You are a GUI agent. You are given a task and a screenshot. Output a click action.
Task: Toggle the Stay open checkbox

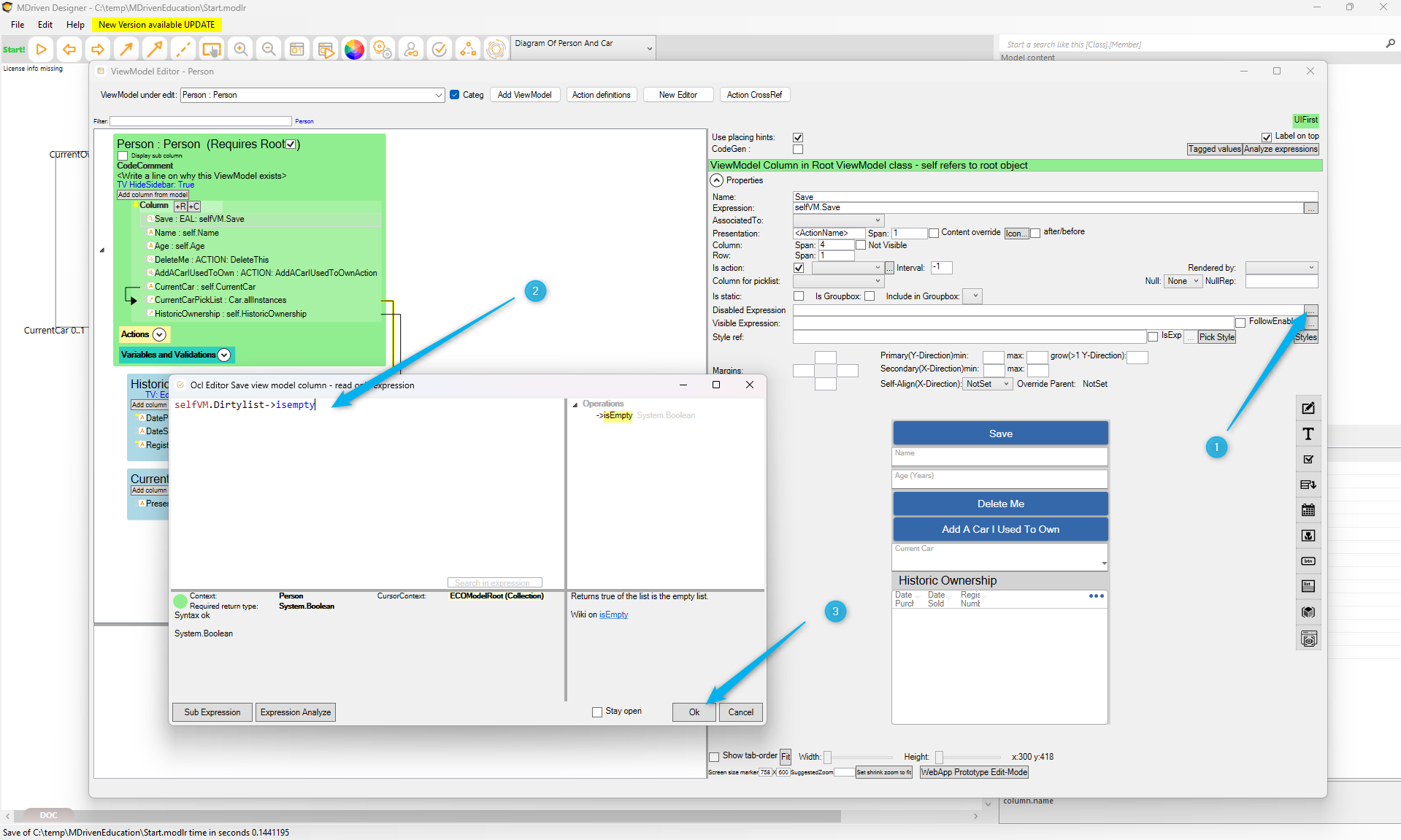coord(597,712)
